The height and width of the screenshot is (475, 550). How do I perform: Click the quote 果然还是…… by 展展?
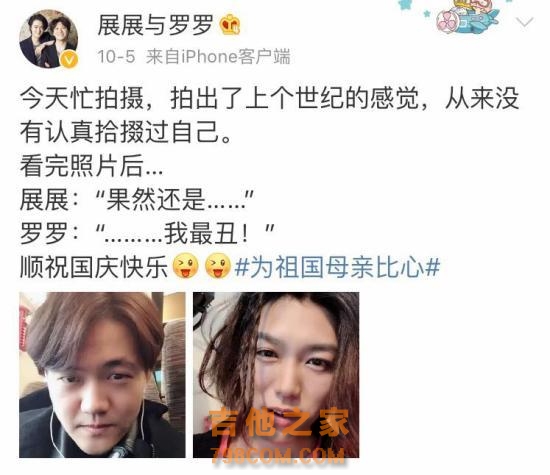[x=175, y=200]
